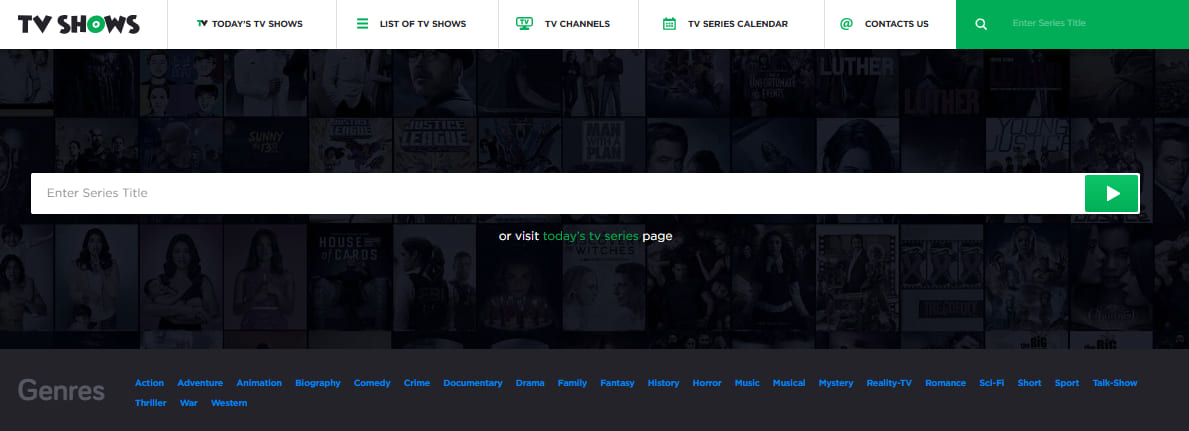1189x431 pixels.
Task: Follow the today's tv series link
Action: point(590,237)
